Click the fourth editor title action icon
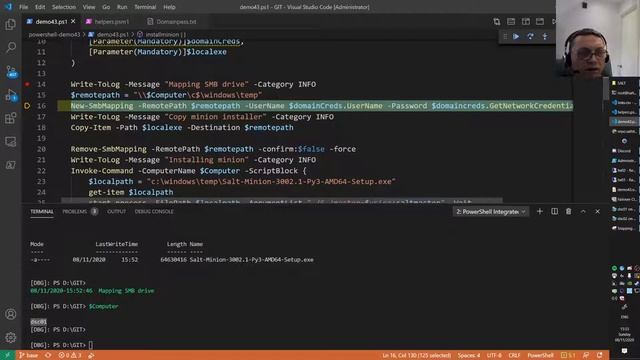 540,22
